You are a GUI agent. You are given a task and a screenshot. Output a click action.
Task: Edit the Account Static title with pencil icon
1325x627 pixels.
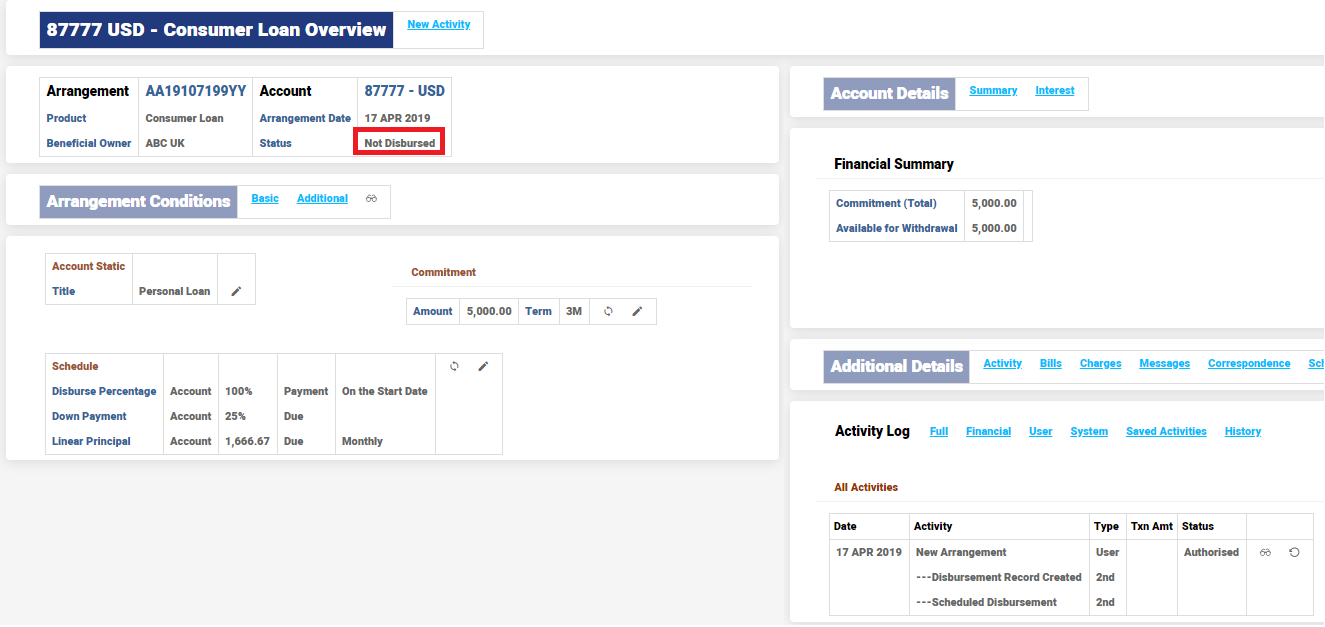coord(237,291)
